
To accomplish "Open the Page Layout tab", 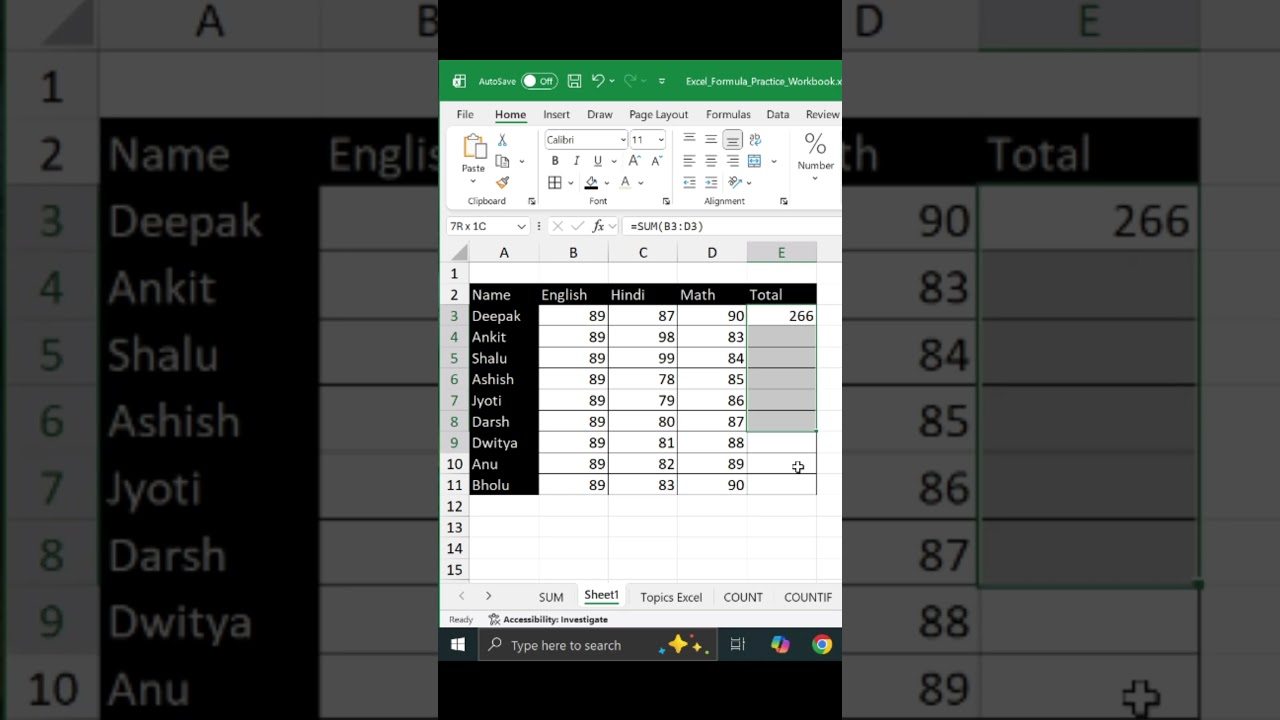I will click(658, 114).
